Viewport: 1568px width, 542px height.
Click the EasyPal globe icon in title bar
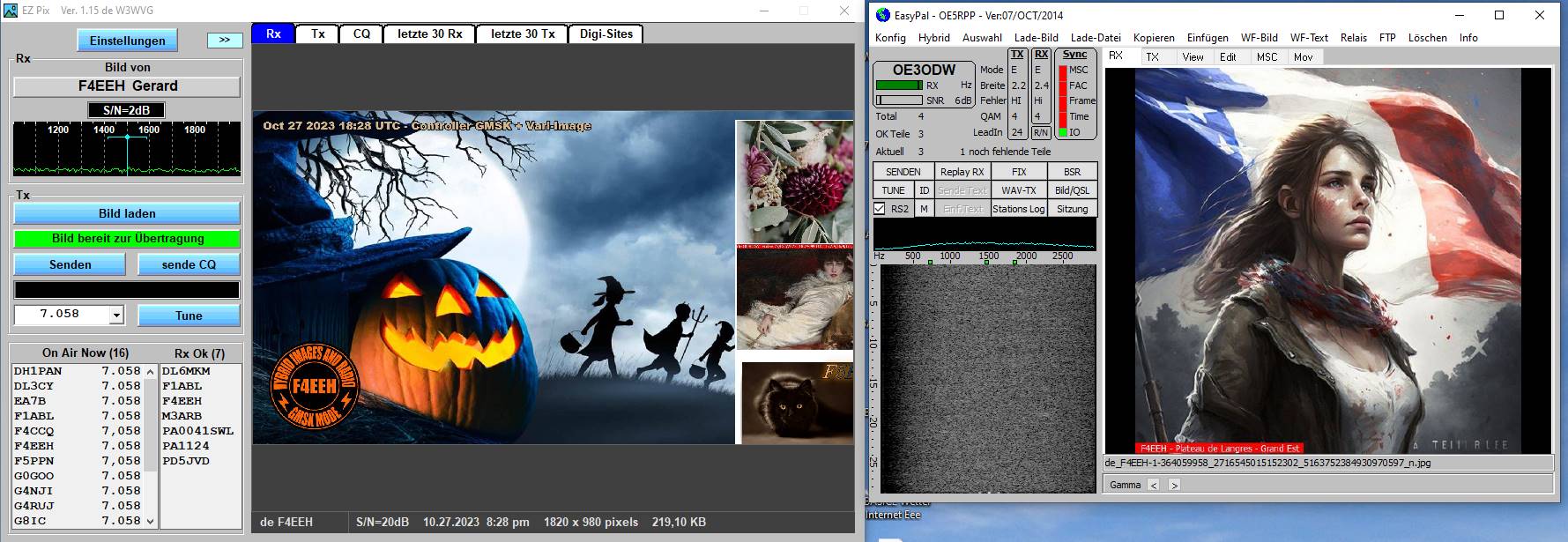pos(882,15)
